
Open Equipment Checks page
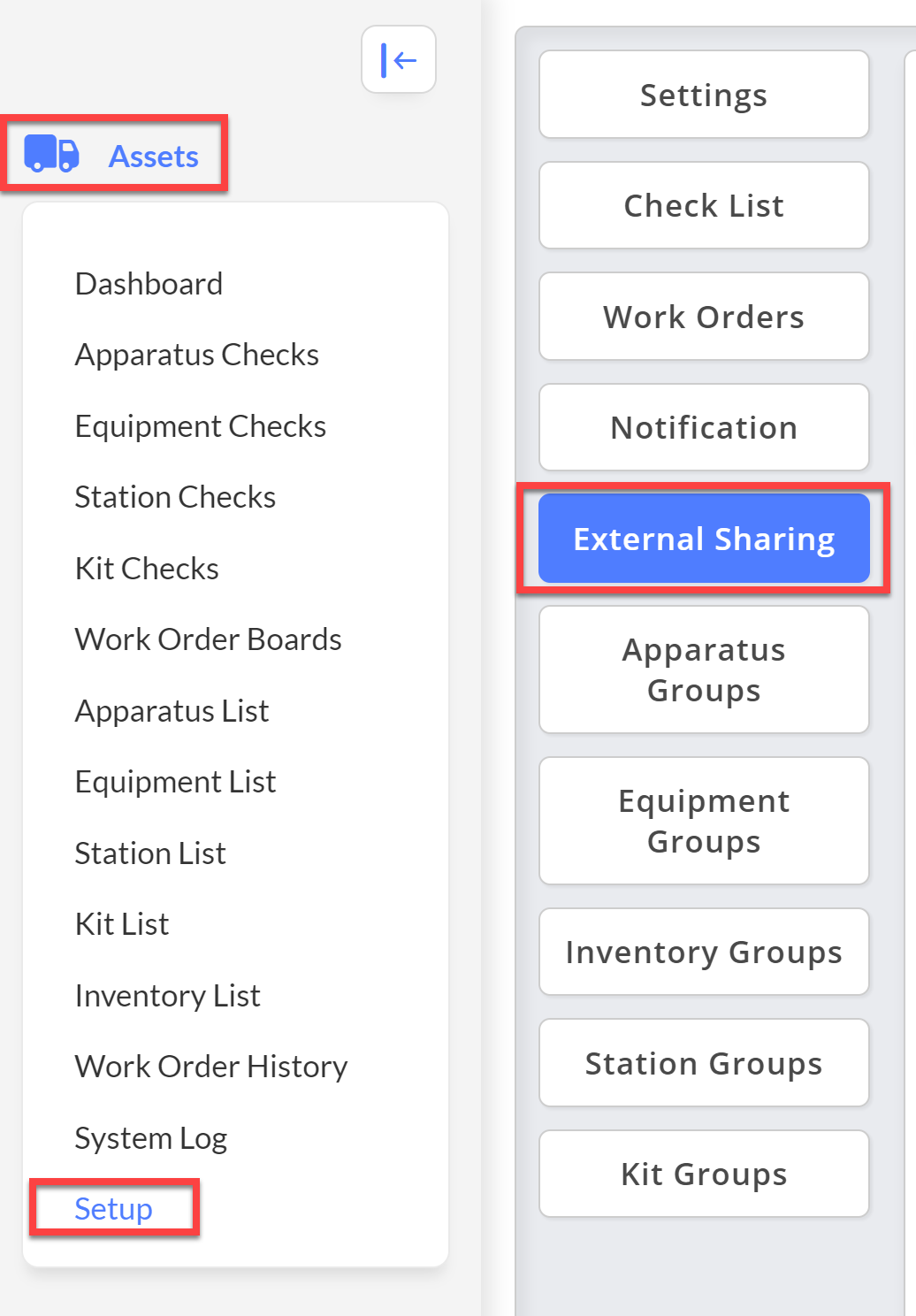[200, 426]
